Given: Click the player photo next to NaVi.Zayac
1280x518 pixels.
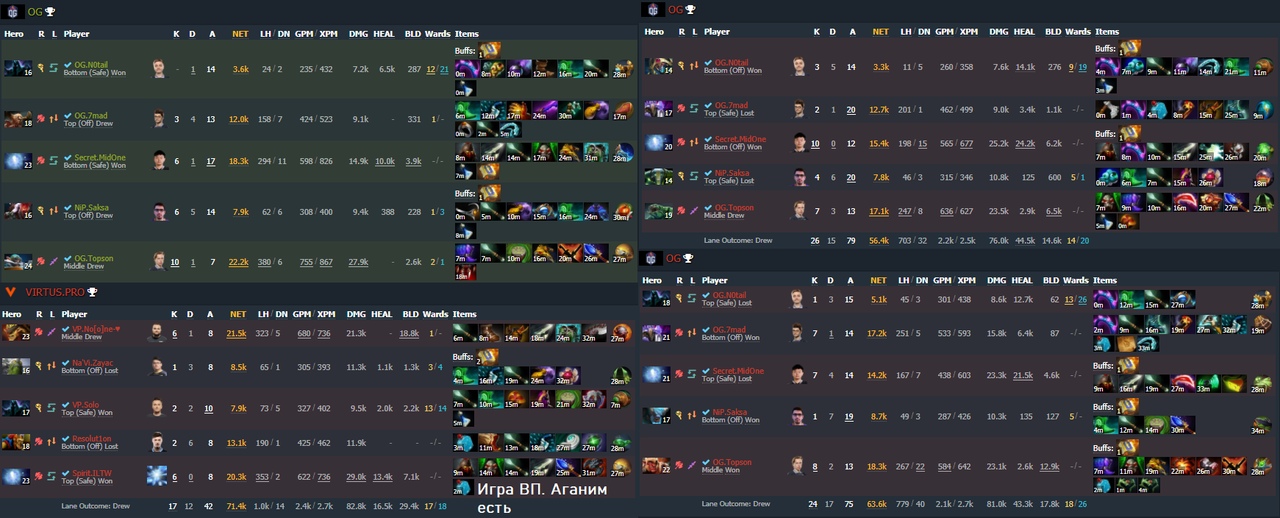Looking at the screenshot, I should coord(158,368).
